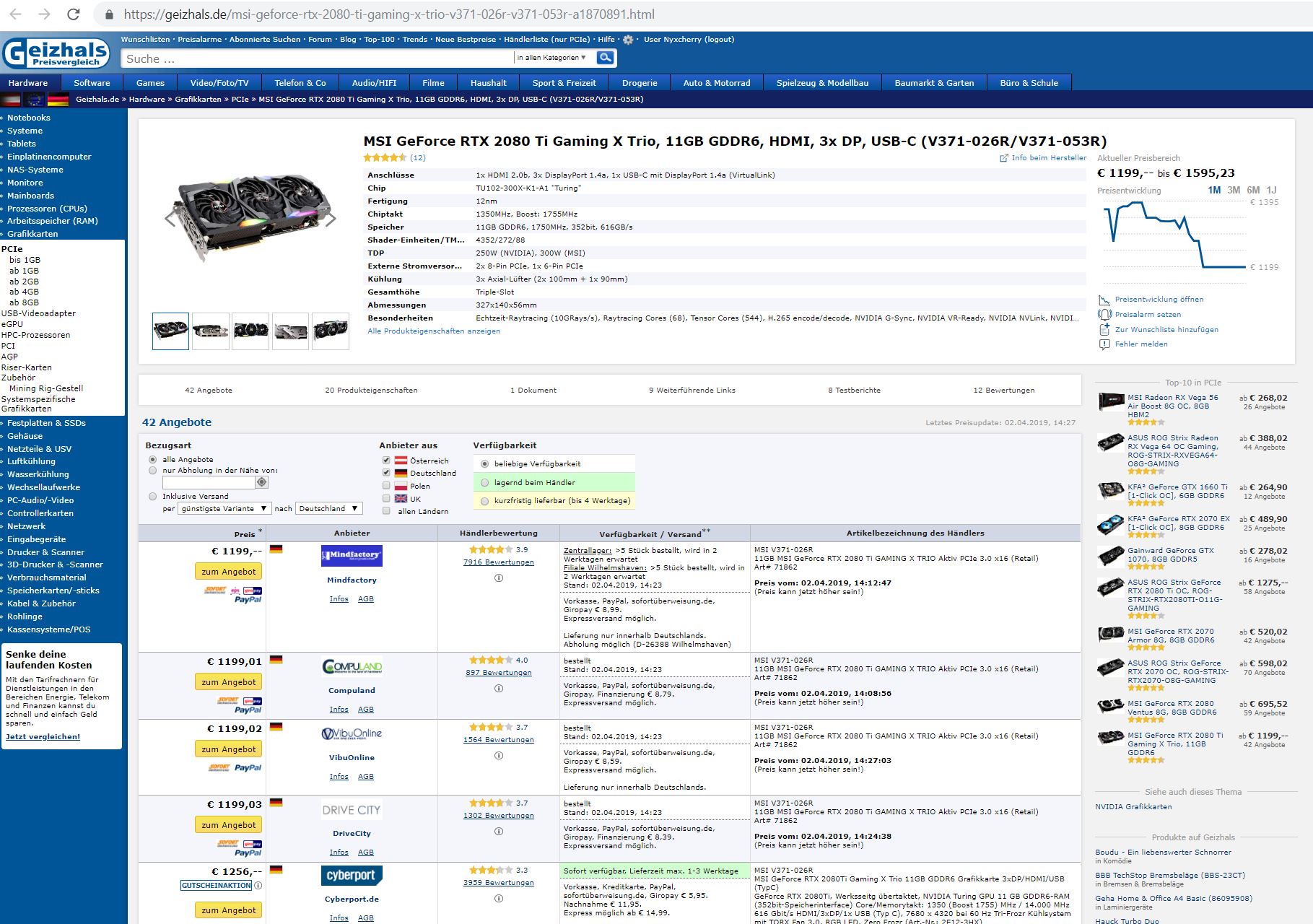Open the Hardware category tab
The image size is (1313, 924).
28,83
